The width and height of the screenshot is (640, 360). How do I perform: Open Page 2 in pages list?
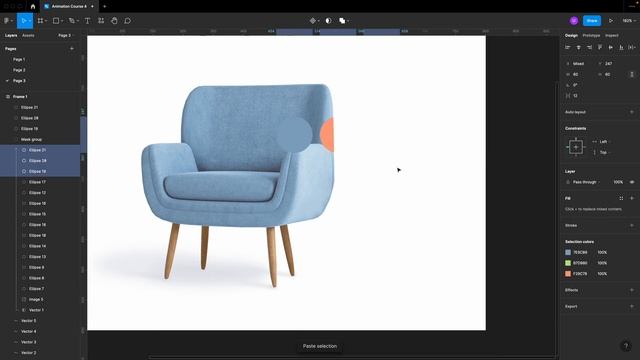click(19, 70)
